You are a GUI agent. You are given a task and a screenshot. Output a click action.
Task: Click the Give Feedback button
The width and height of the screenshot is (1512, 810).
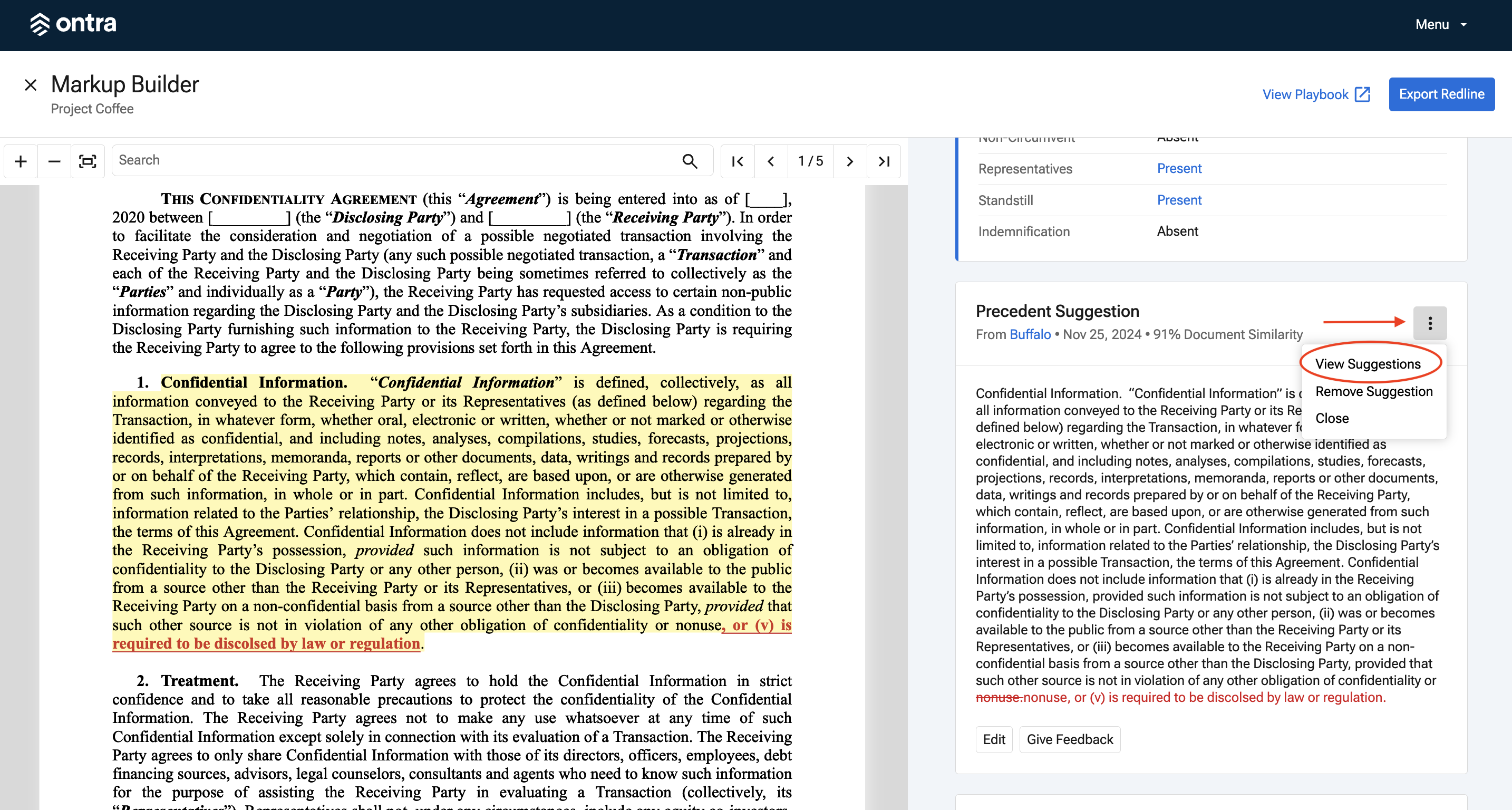point(1070,739)
